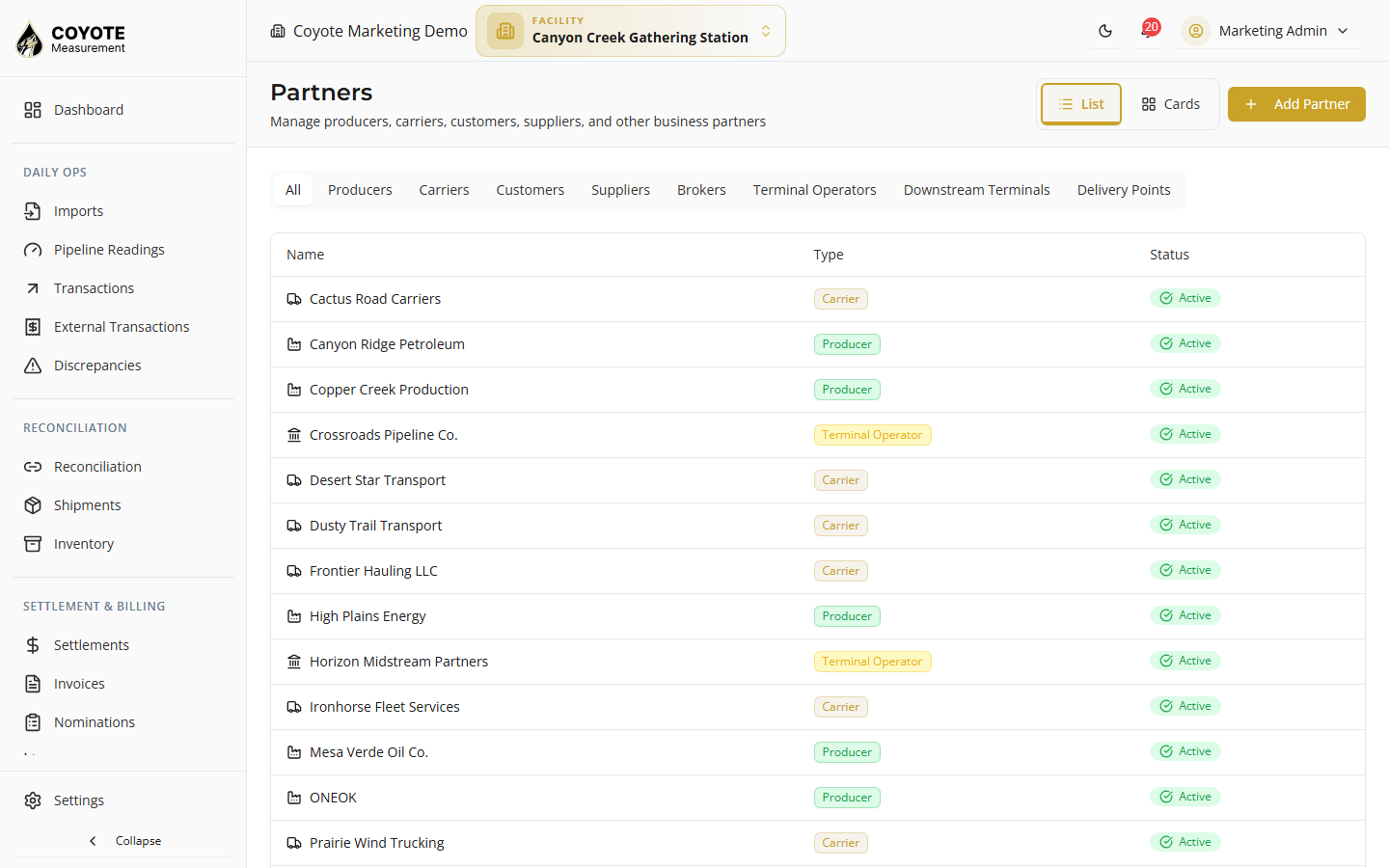Viewport: 1389px width, 868px height.
Task: Open Dusty Trail Transport partner
Action: 375,526
